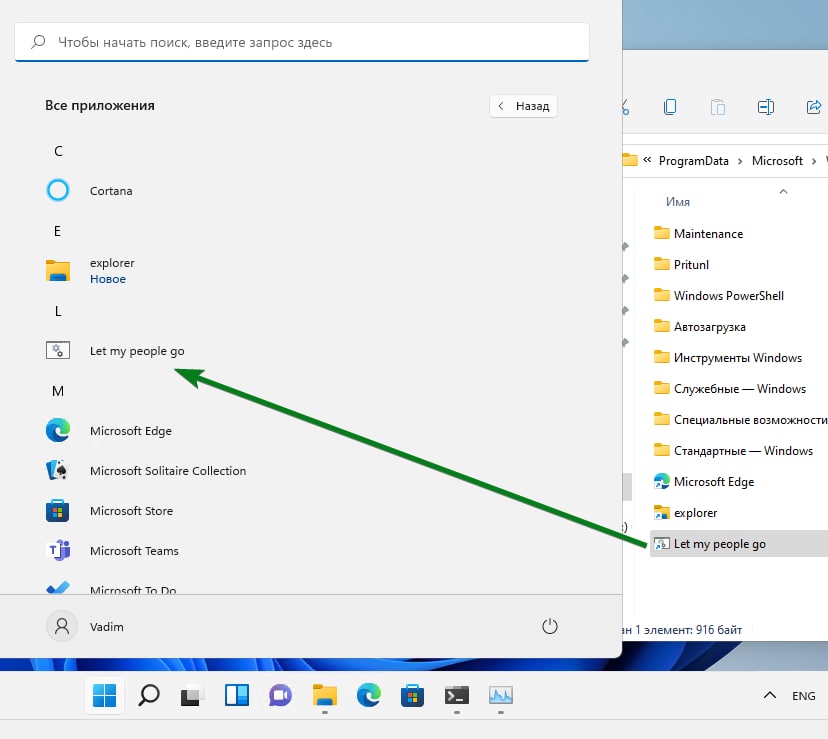This screenshot has height=739, width=828.
Task: Click the letter E group header
Action: 58,231
